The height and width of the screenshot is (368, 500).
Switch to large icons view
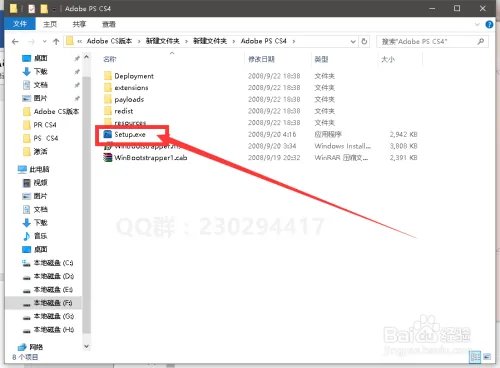(487, 357)
